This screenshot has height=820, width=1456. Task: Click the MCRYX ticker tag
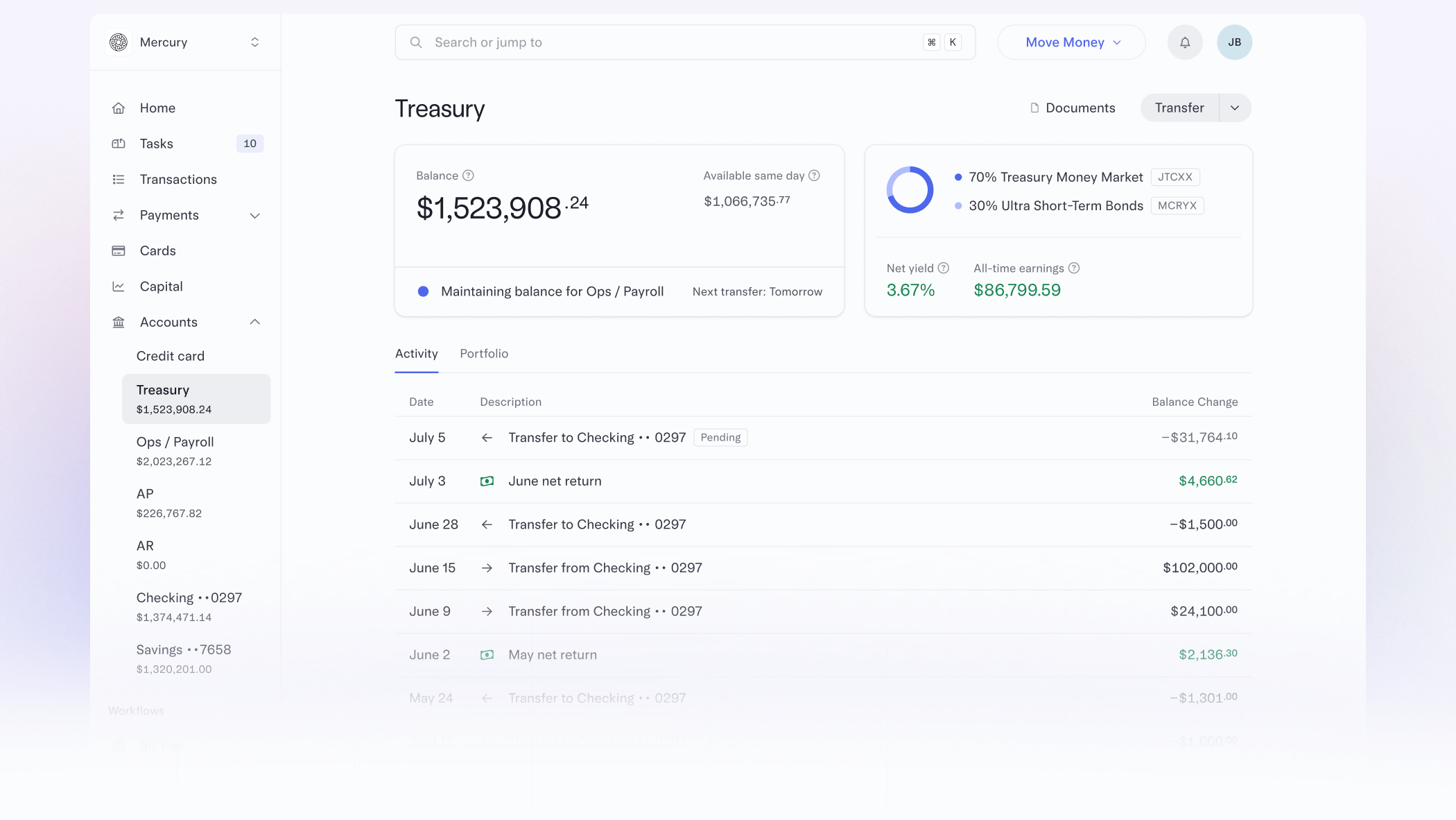[1177, 205]
